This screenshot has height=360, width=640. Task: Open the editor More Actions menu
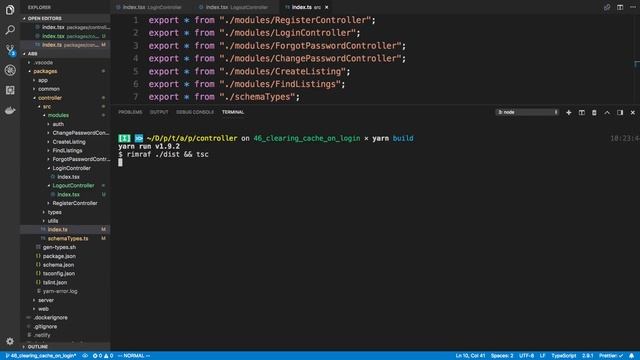click(633, 7)
